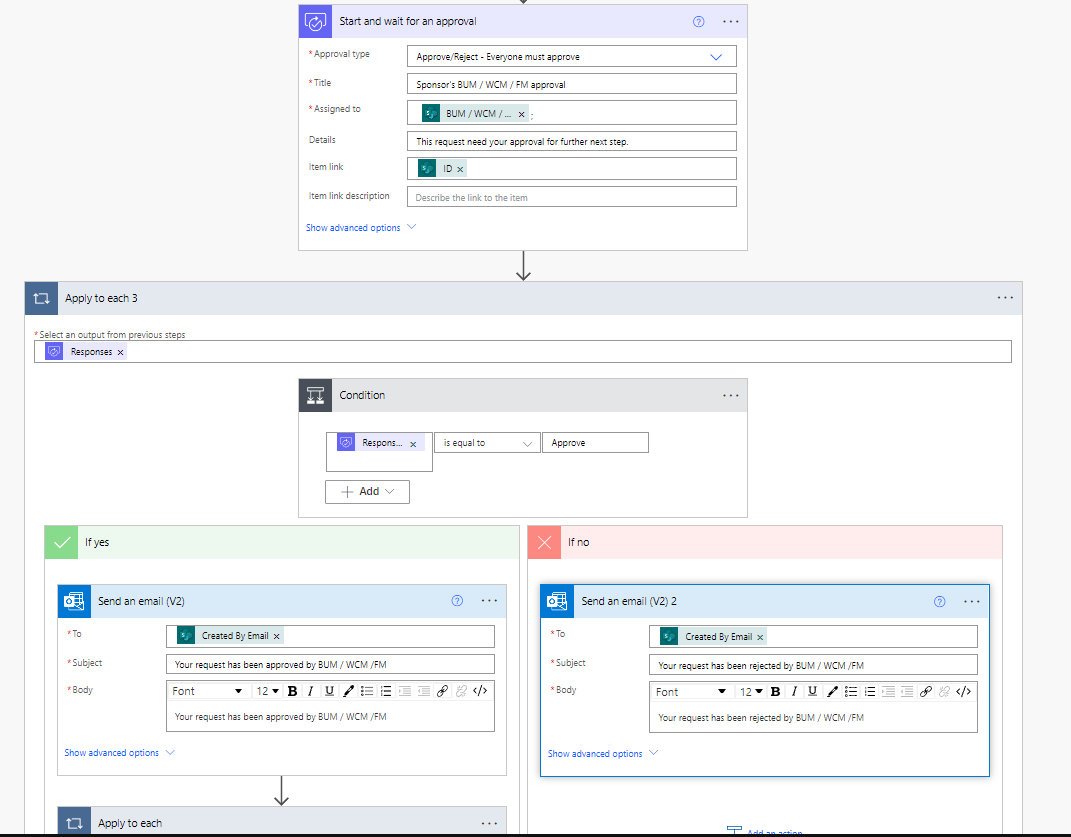Open the font size 12 dropdown in the rejected email
The image size is (1071, 837).
tap(751, 691)
